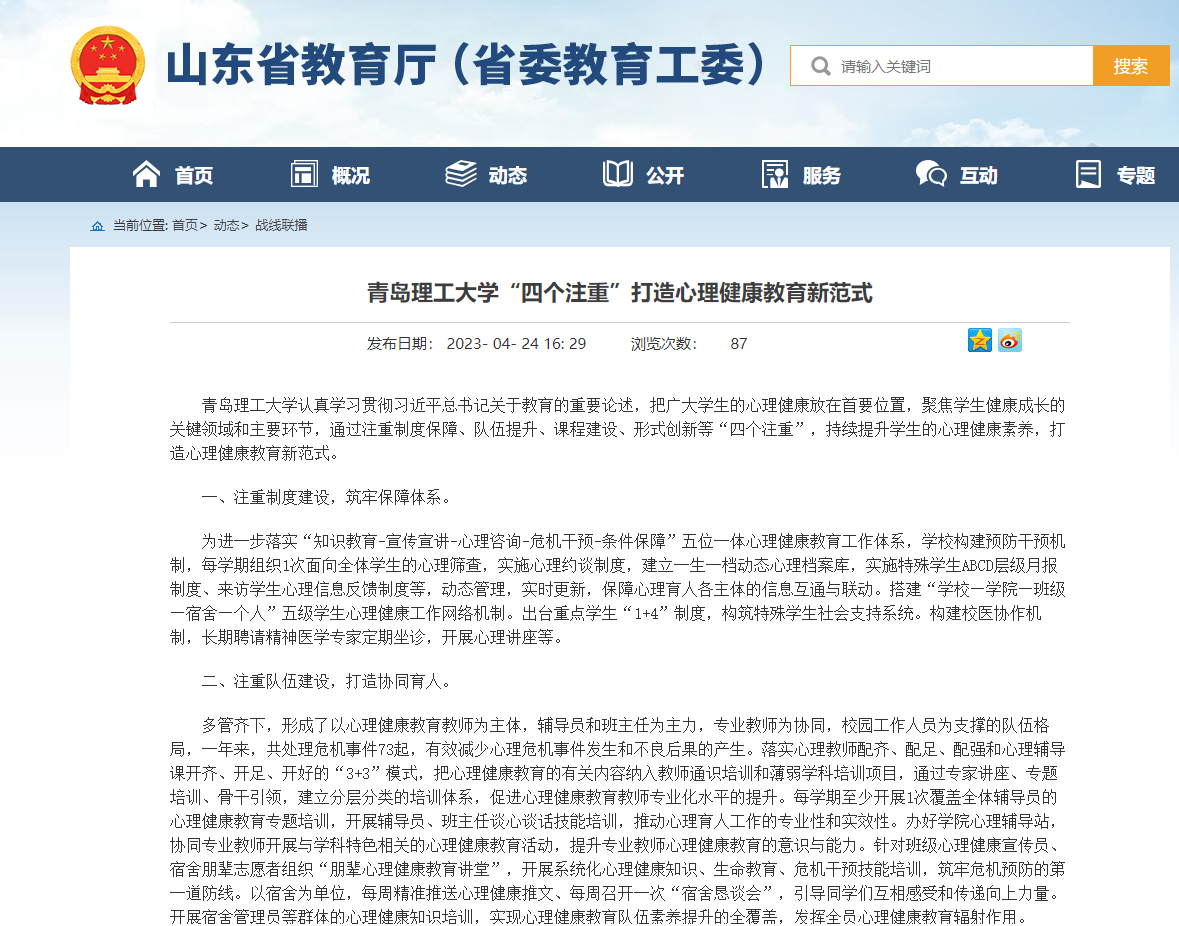Open the 服务 navigation menu item
The height and width of the screenshot is (926, 1179).
[821, 176]
